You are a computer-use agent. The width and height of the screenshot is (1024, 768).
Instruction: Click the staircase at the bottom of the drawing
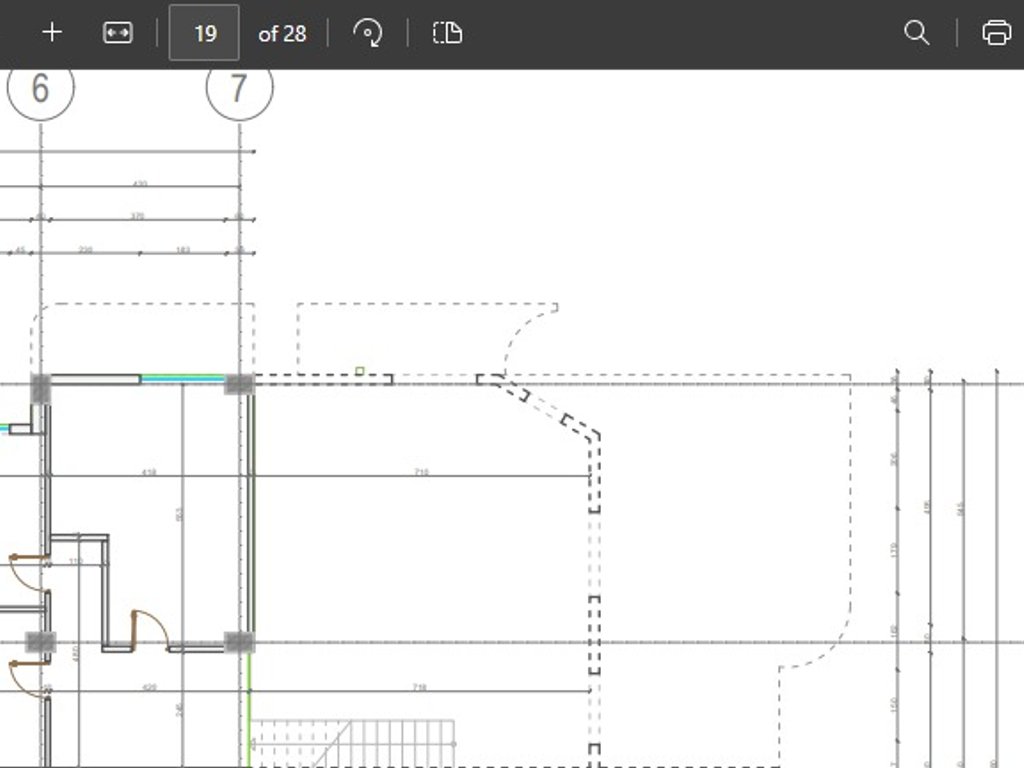(x=350, y=743)
